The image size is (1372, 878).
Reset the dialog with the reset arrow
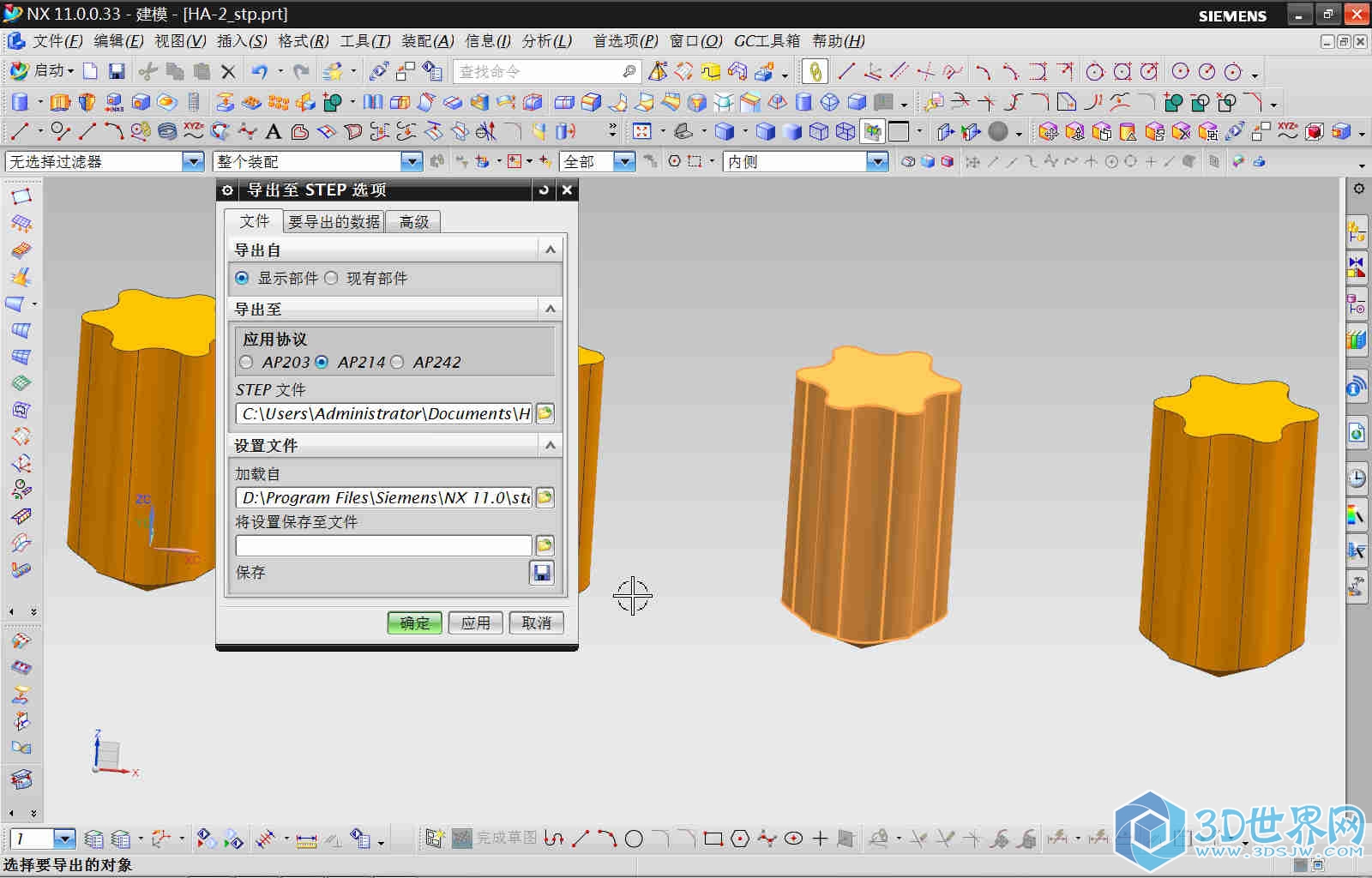(543, 190)
